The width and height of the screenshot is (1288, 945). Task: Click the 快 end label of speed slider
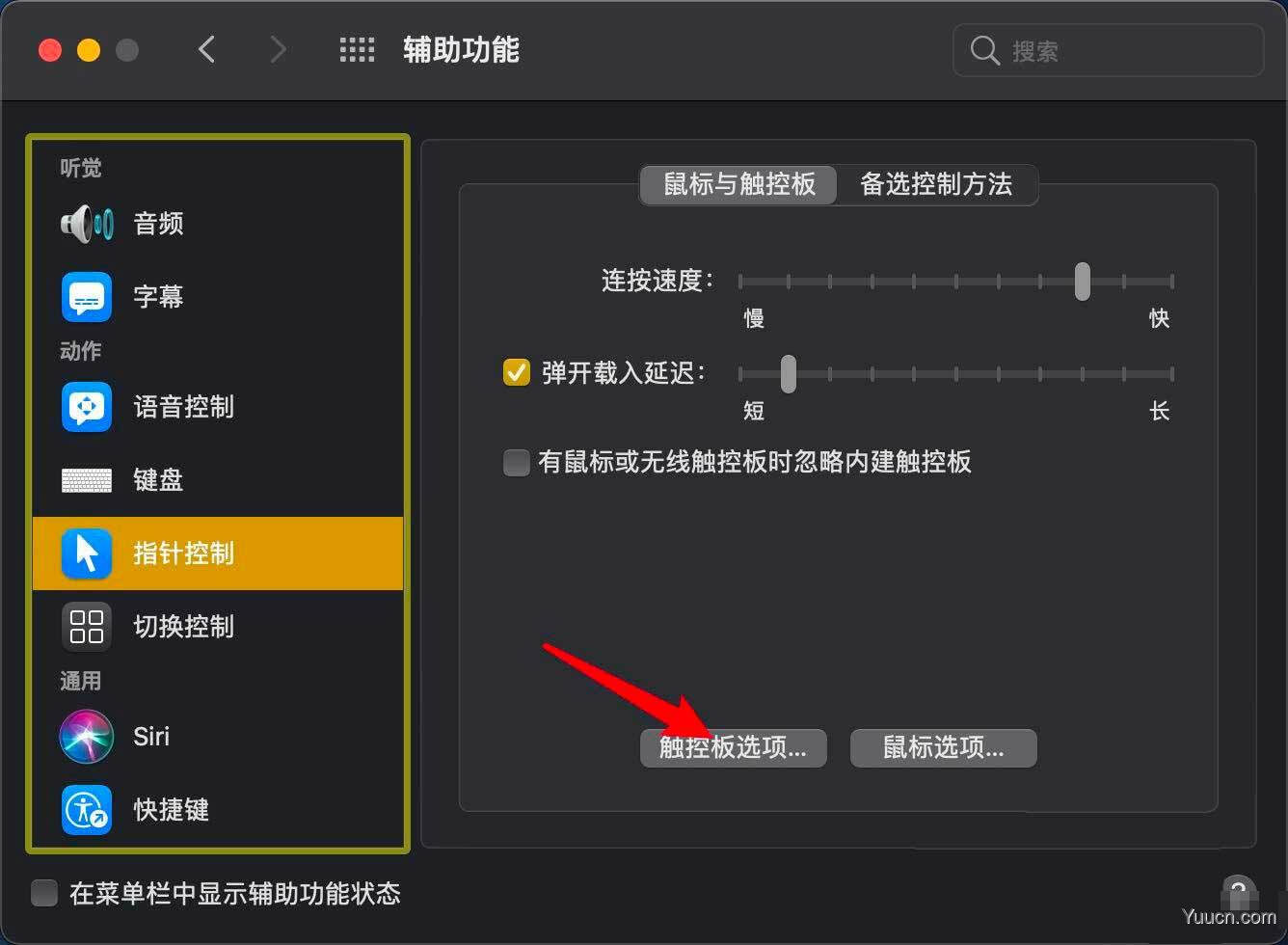click(1159, 318)
